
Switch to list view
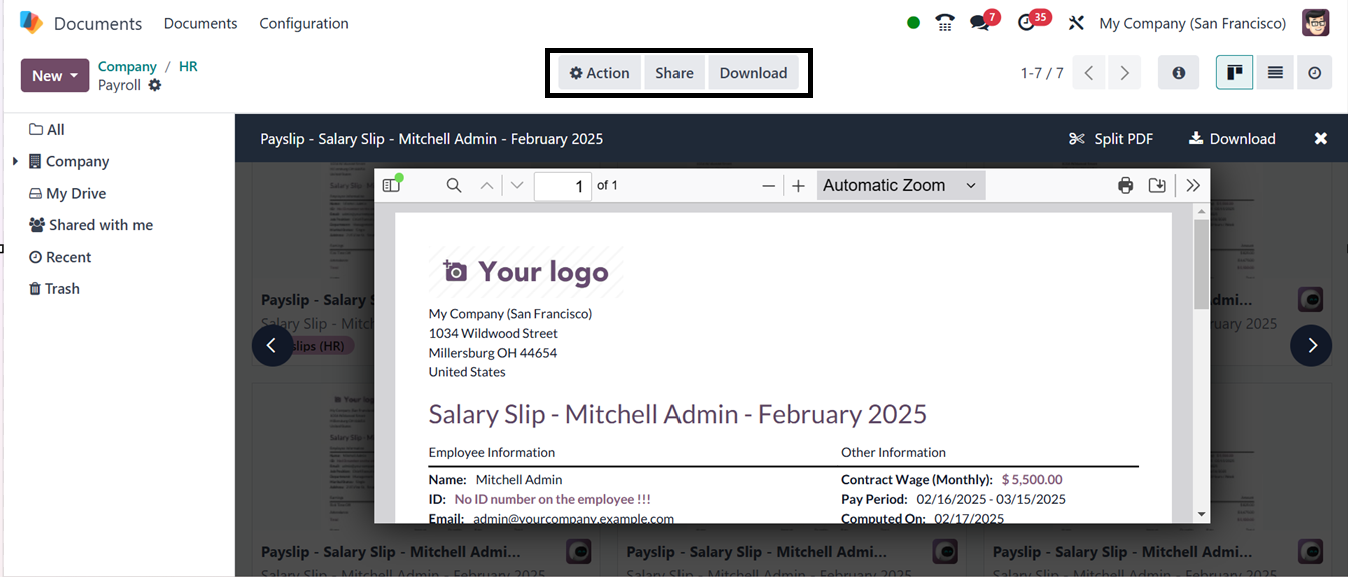(1275, 73)
